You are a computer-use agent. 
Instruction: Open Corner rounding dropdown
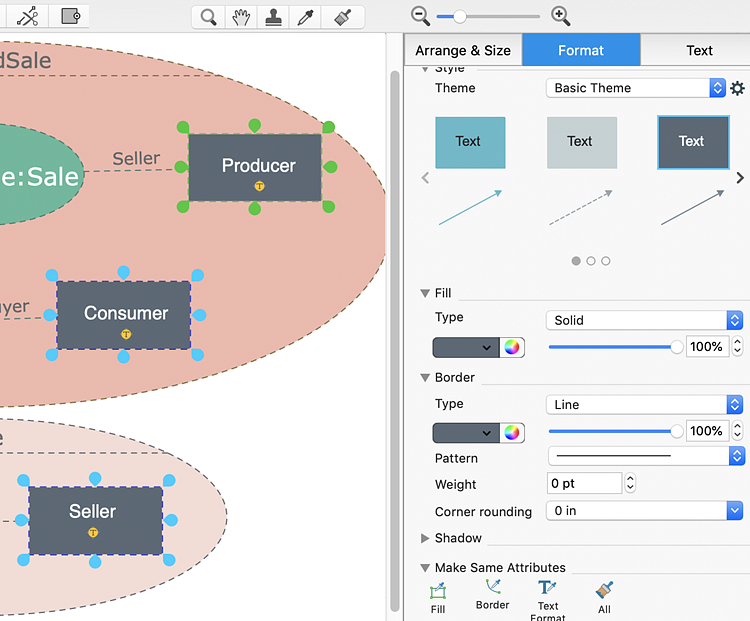pos(644,510)
